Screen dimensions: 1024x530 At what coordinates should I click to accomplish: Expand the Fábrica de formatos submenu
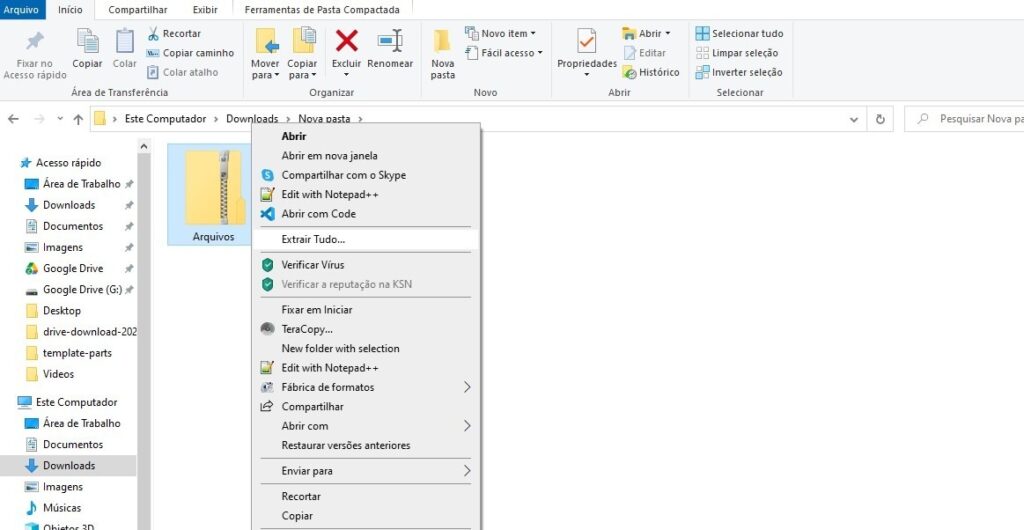coord(366,387)
